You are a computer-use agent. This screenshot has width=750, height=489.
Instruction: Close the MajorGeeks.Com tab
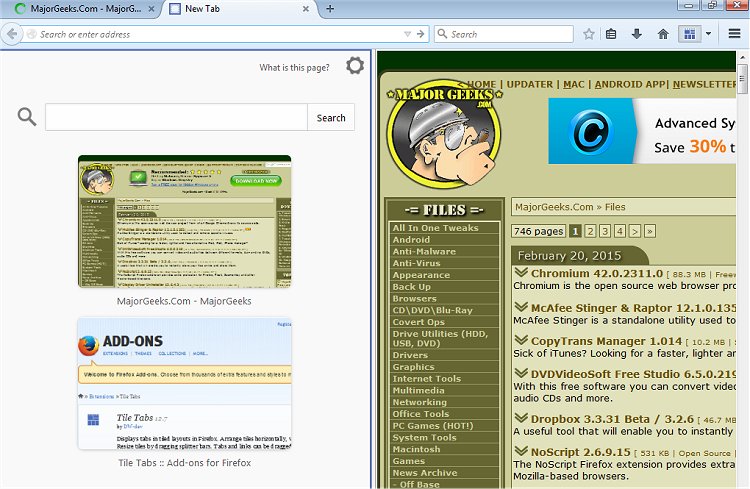(x=151, y=9)
